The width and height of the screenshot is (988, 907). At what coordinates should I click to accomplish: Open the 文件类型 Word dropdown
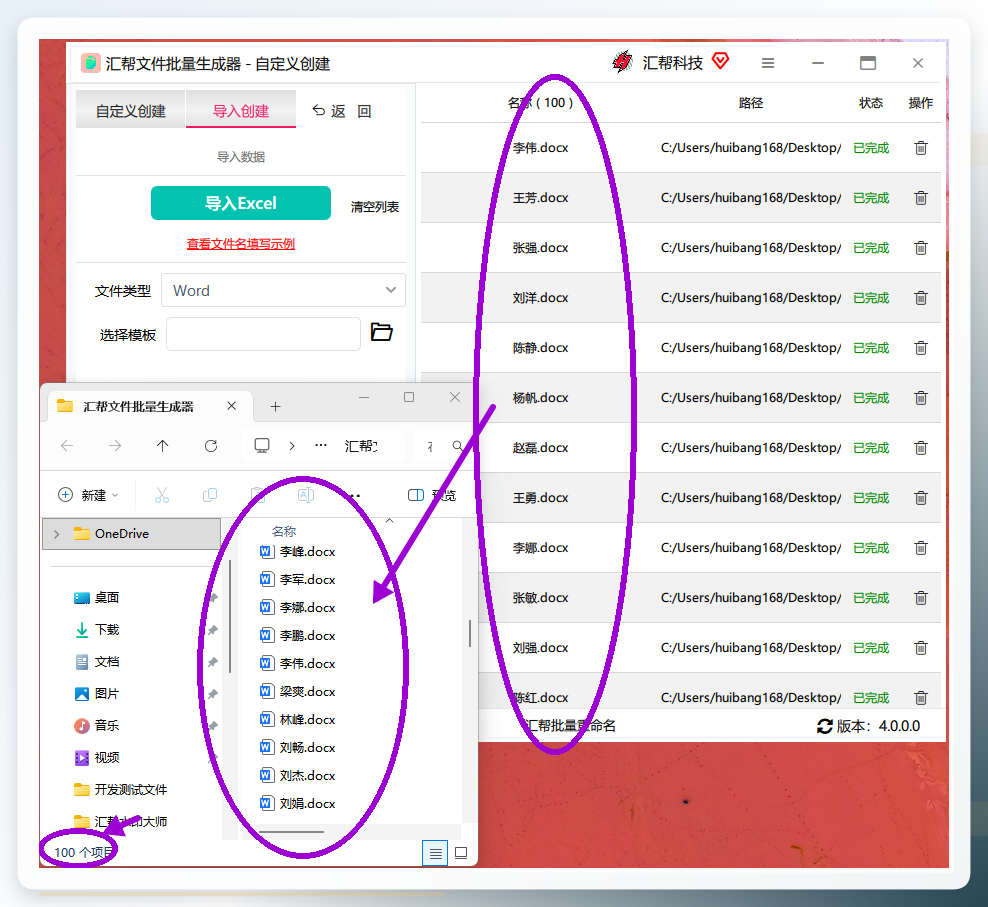284,291
